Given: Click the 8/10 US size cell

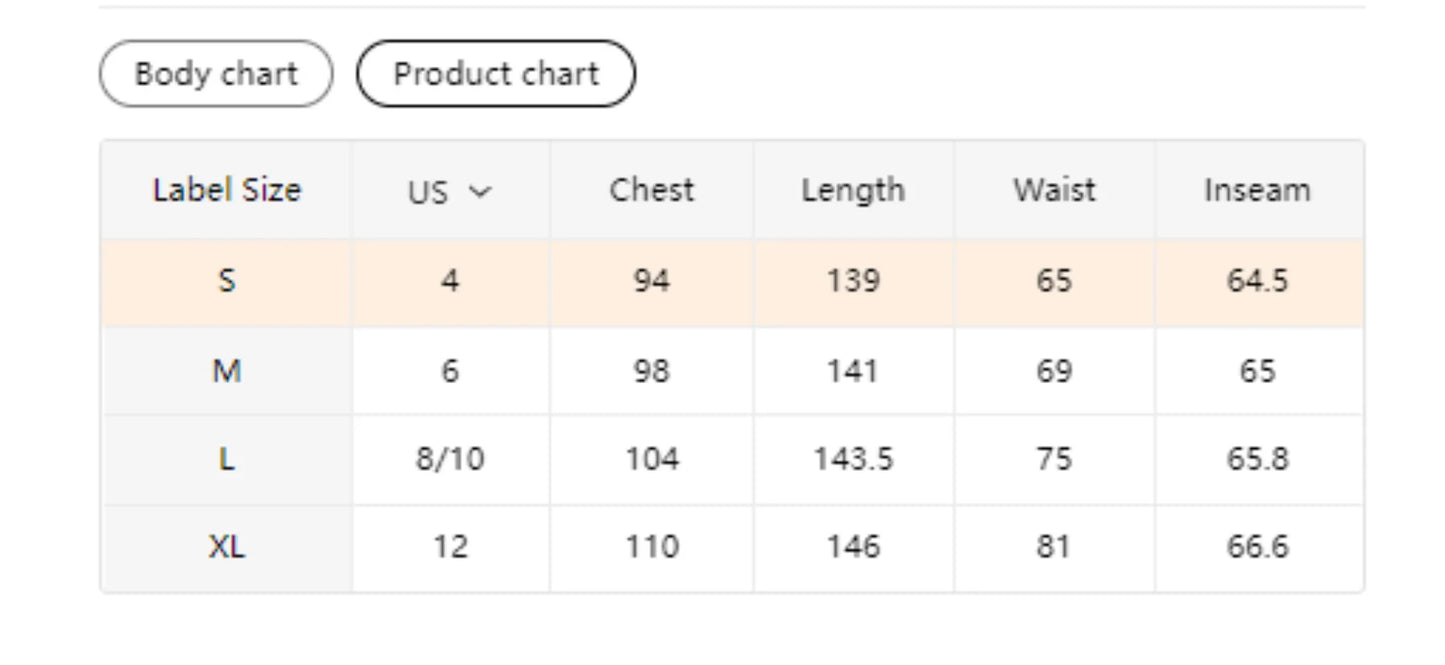Looking at the screenshot, I should [x=450, y=459].
